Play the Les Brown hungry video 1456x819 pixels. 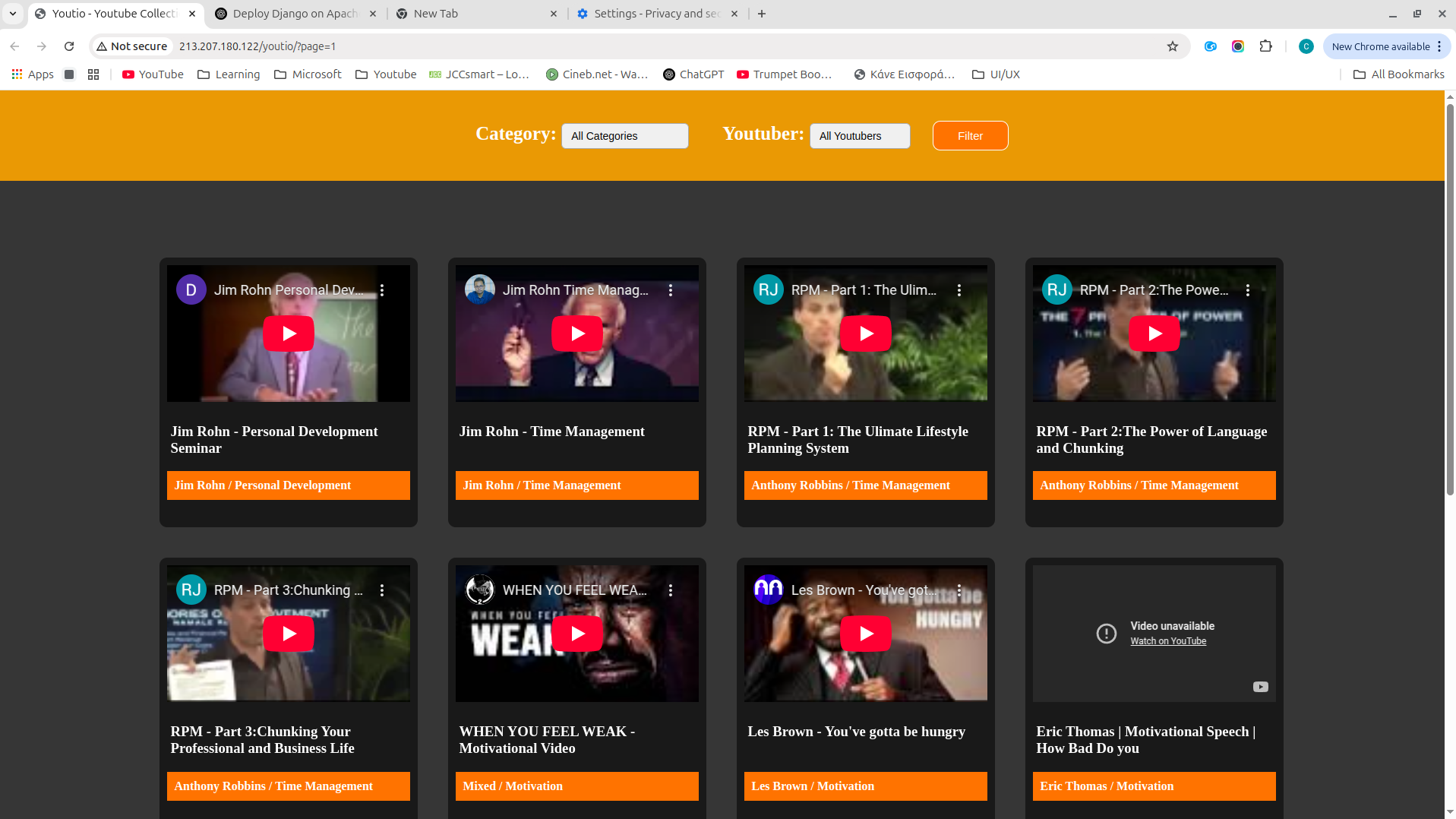click(866, 634)
